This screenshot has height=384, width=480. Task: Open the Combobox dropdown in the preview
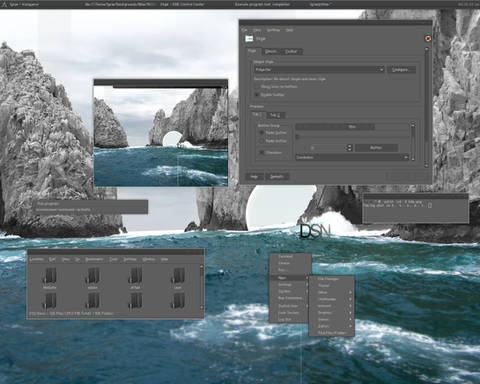(x=352, y=157)
